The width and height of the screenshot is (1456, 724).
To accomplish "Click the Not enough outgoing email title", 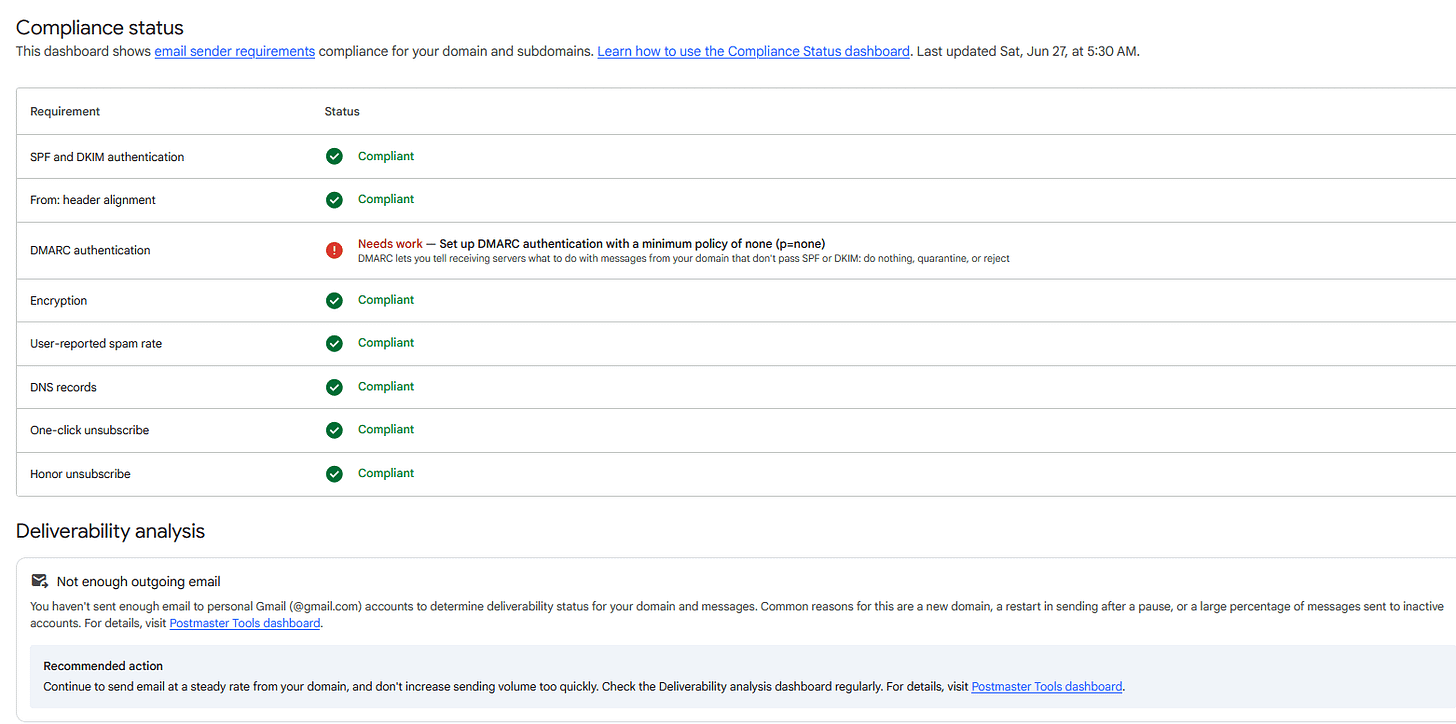I will pyautogui.click(x=138, y=581).
